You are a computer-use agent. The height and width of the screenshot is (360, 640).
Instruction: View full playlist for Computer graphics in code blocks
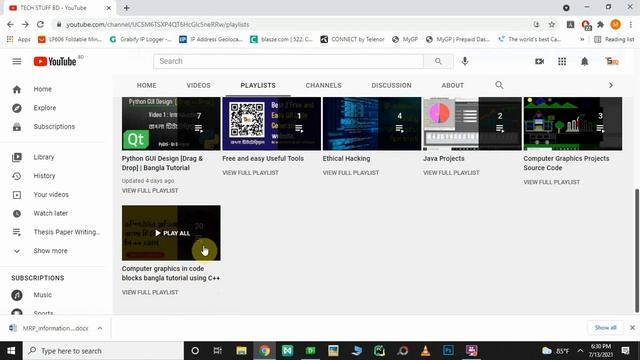150,293
